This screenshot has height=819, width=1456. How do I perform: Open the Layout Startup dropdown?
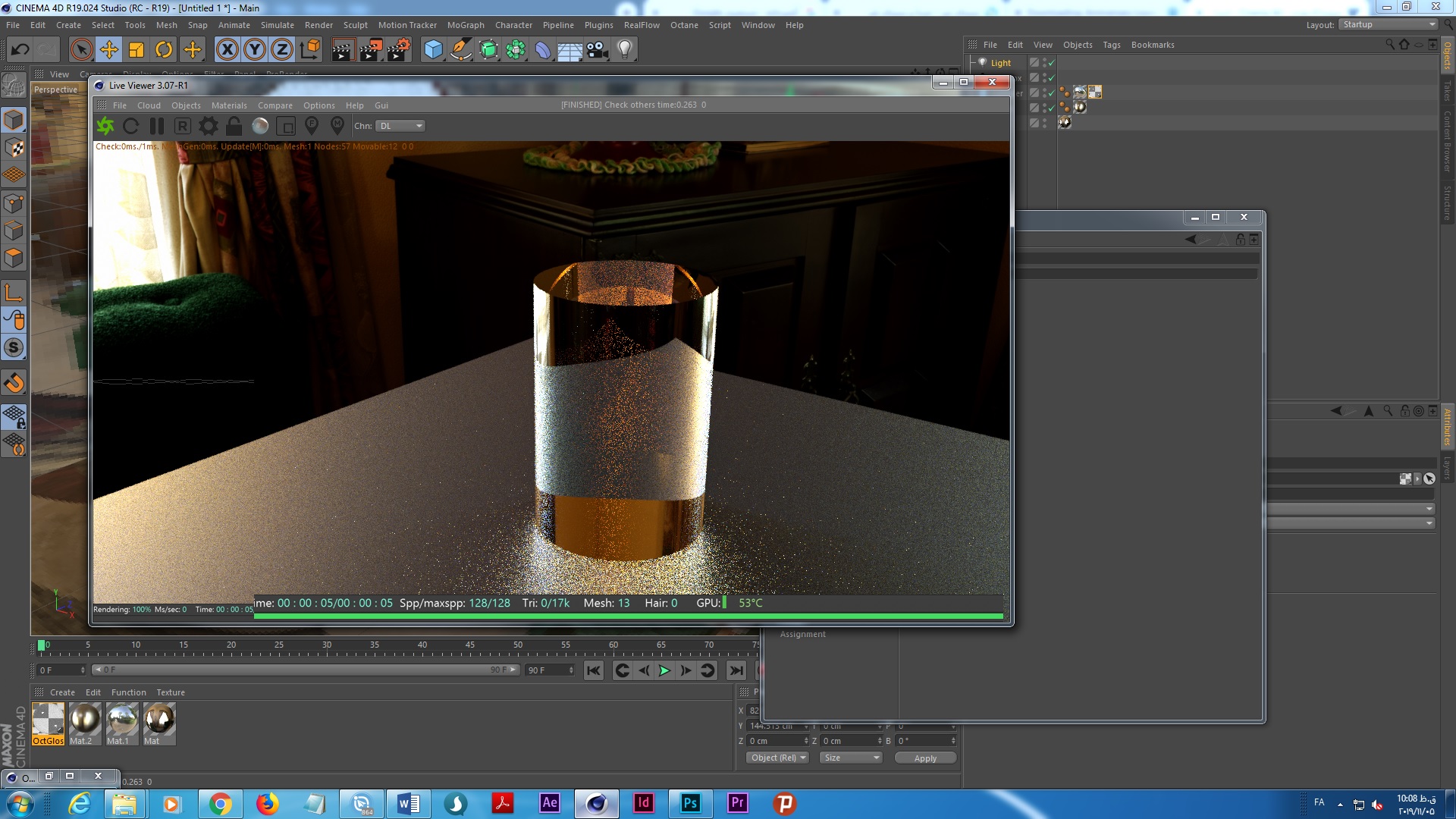(1389, 24)
